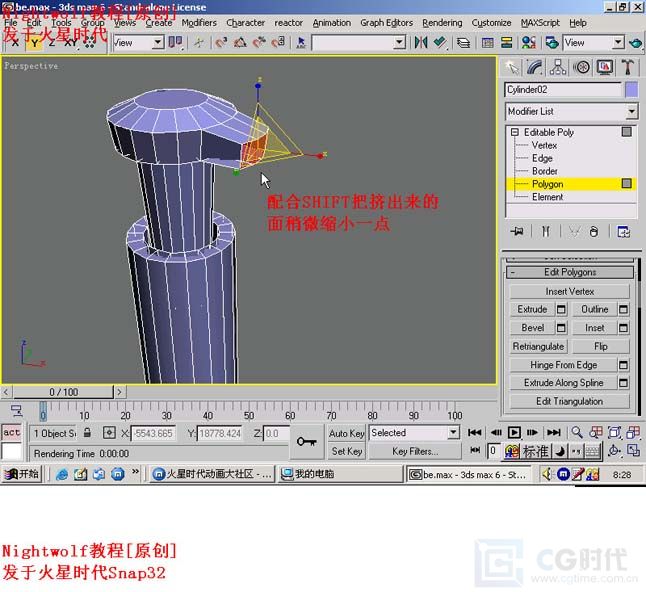Open the Material Editor icon
This screenshot has height=592, width=646.
[528, 42]
